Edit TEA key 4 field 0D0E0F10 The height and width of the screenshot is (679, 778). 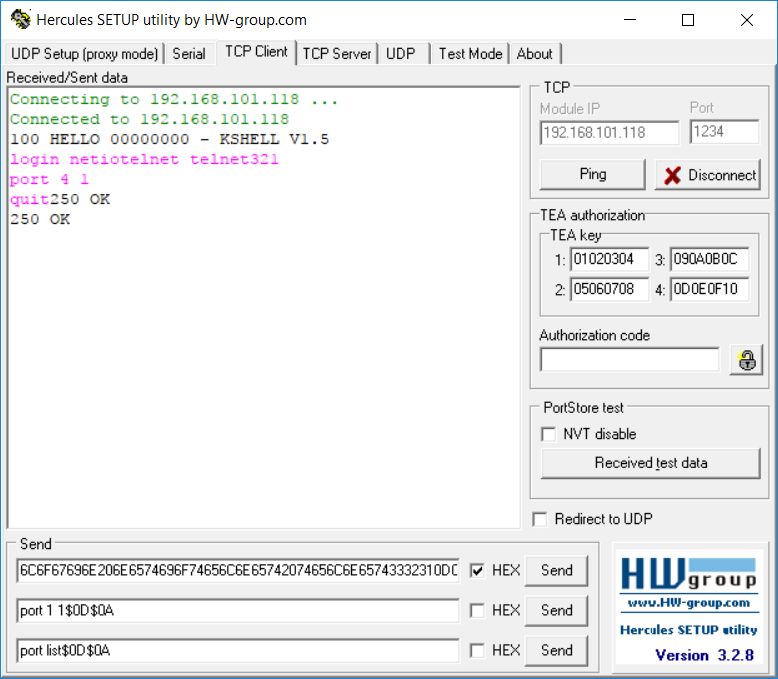click(710, 289)
